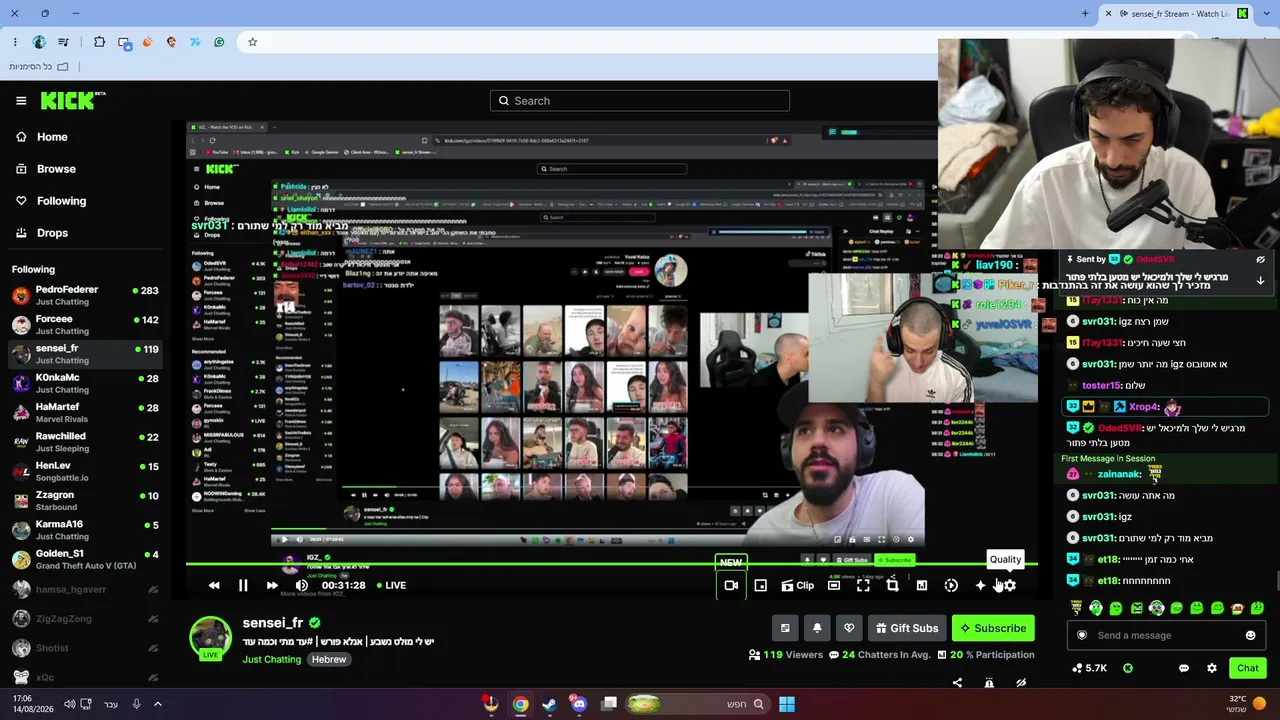Image resolution: width=1280 pixels, height=720 pixels.
Task: Collapse the pinned message with down arrow
Action: pos(1260,281)
